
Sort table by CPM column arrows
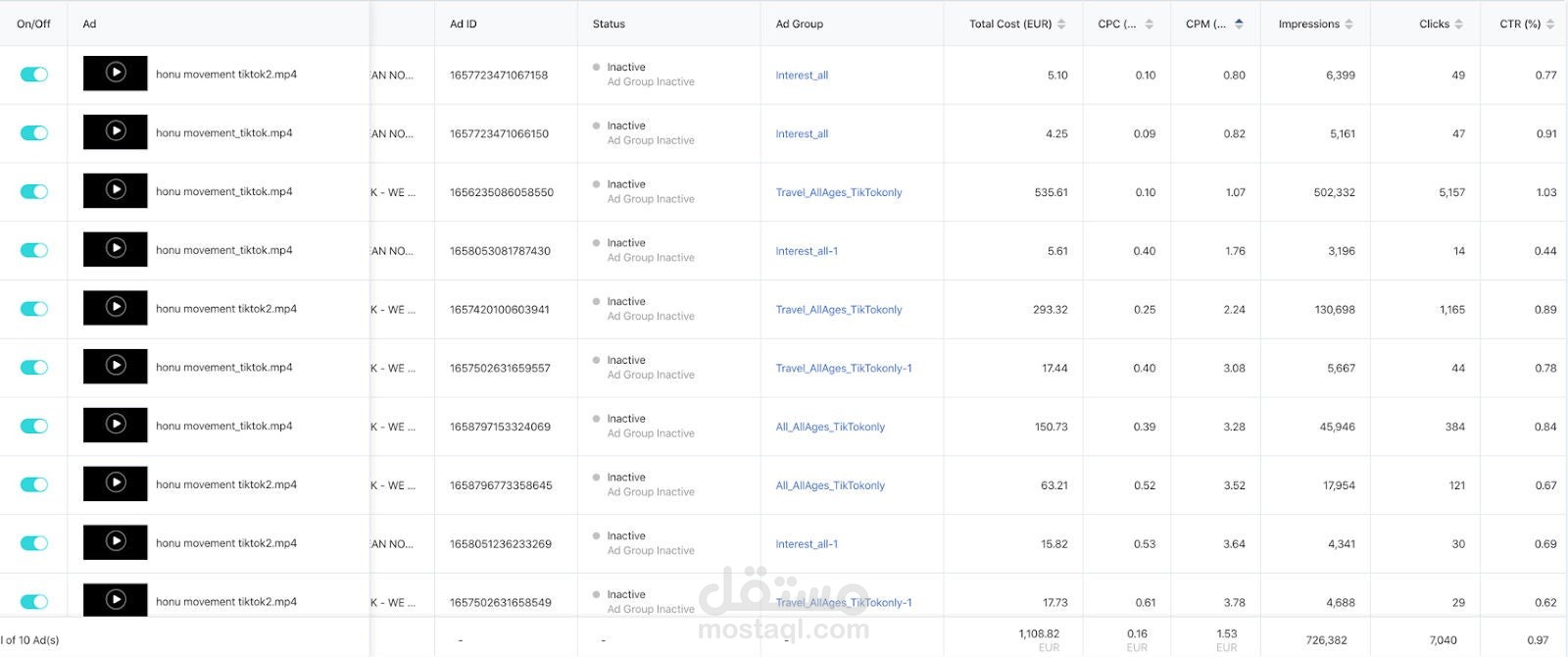point(1239,24)
